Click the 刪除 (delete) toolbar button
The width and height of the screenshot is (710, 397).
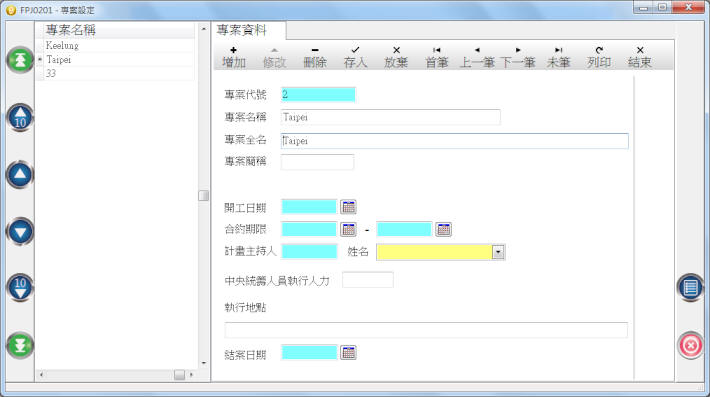[315, 57]
